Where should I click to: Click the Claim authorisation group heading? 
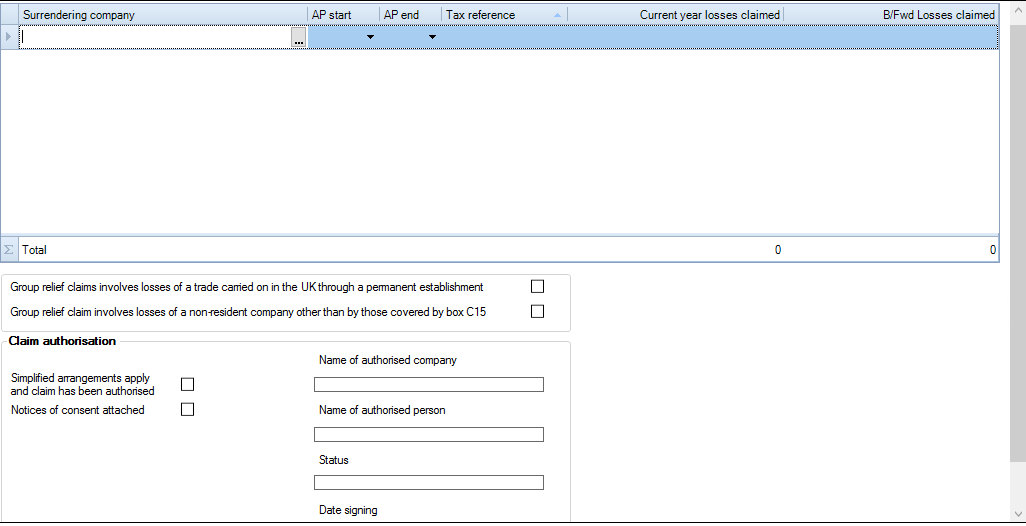(x=63, y=341)
